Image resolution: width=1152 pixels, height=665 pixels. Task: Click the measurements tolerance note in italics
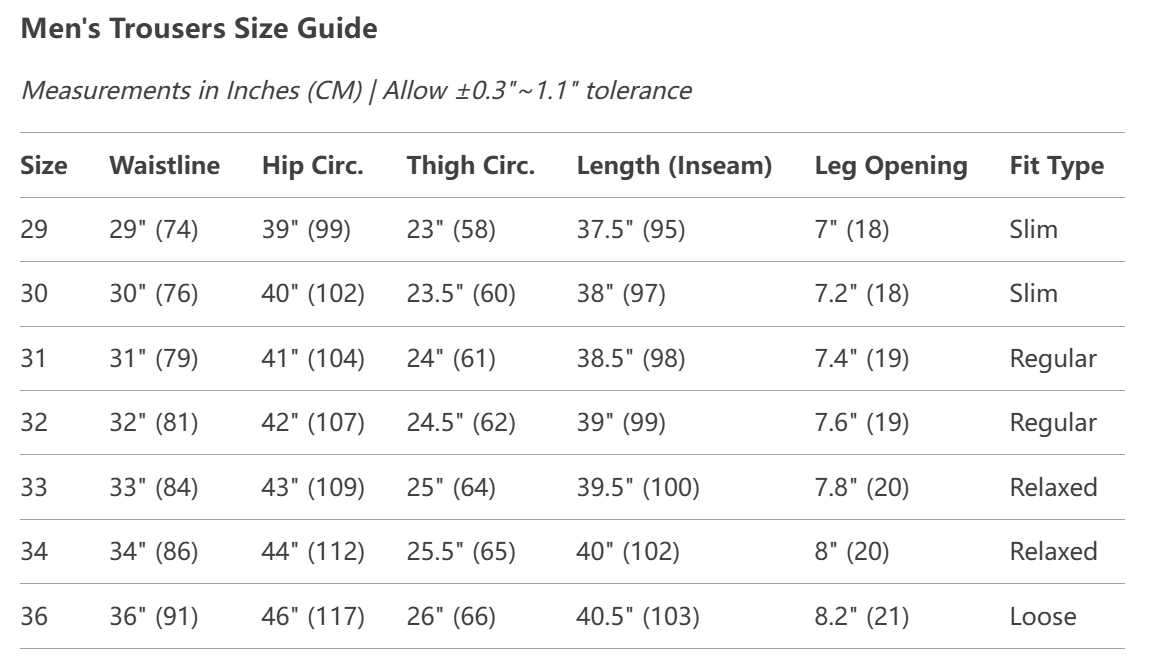(355, 90)
